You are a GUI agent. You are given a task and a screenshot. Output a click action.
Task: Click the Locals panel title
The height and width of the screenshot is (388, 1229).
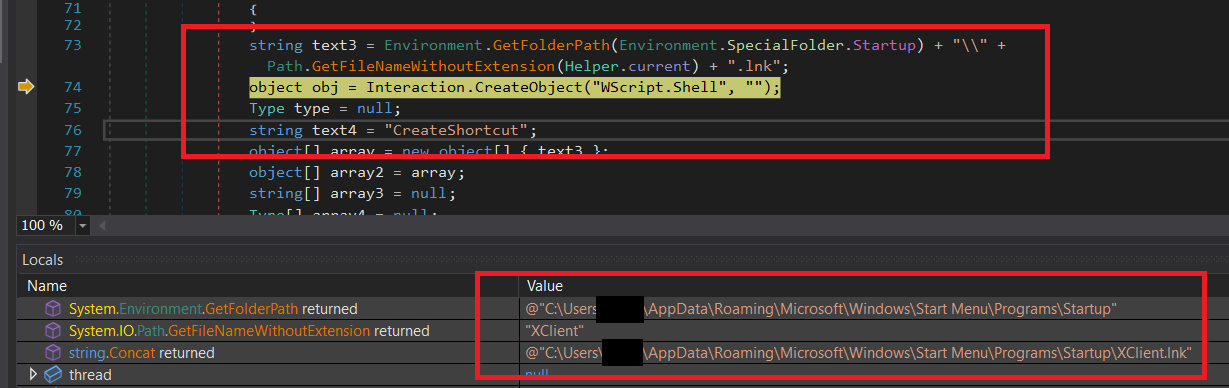point(43,260)
